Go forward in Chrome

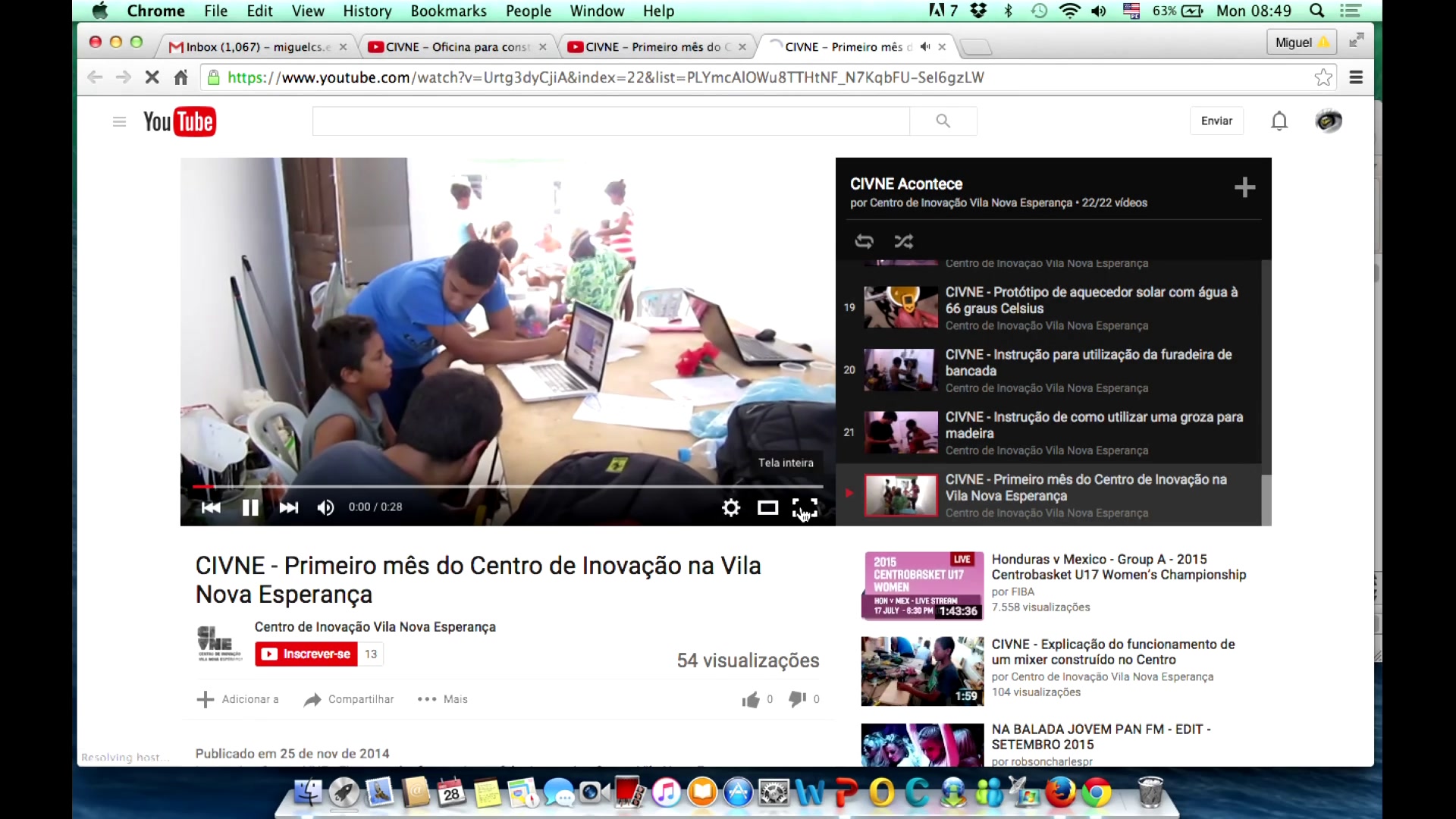pyautogui.click(x=123, y=77)
